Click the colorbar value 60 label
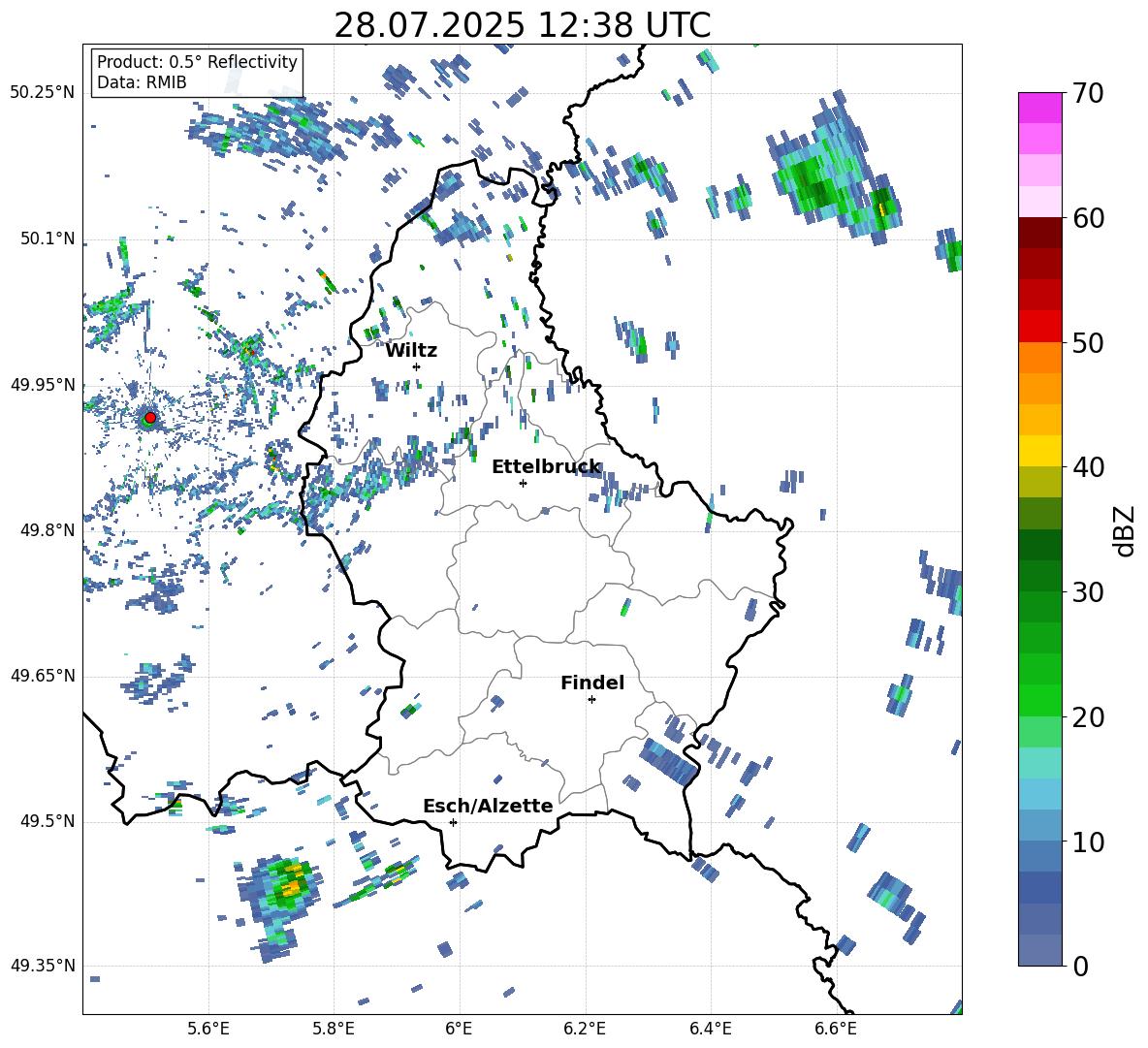This screenshot has width=1148, height=1048. (1088, 218)
